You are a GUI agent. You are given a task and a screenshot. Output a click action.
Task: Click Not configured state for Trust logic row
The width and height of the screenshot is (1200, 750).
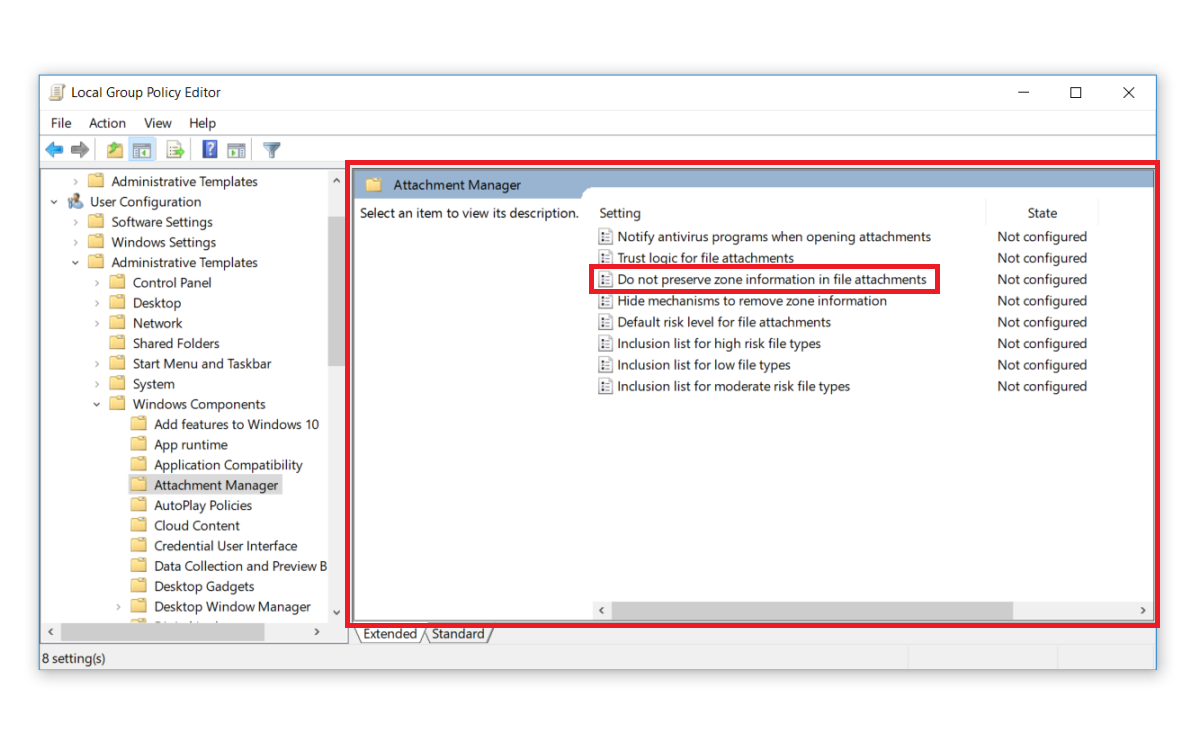(x=1042, y=258)
